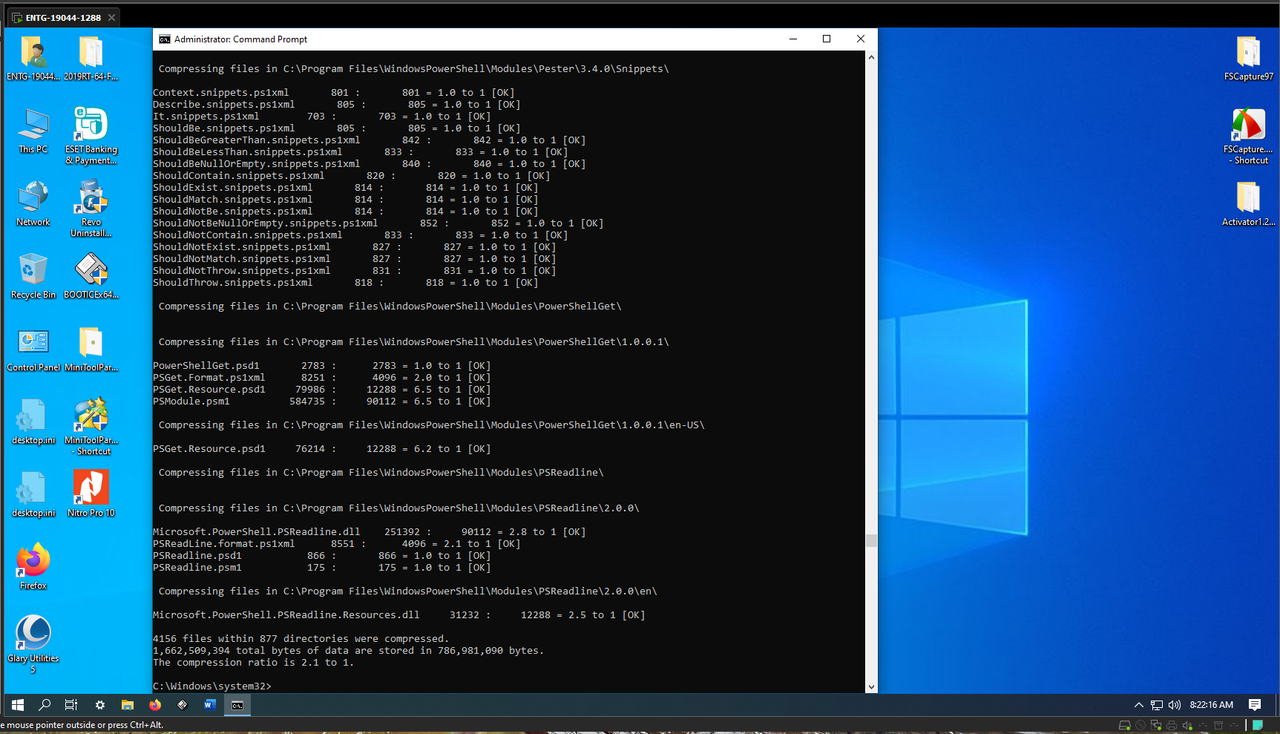Click the '1,662,509,394 total bytes' line
This screenshot has width=1280, height=734.
click(348, 650)
